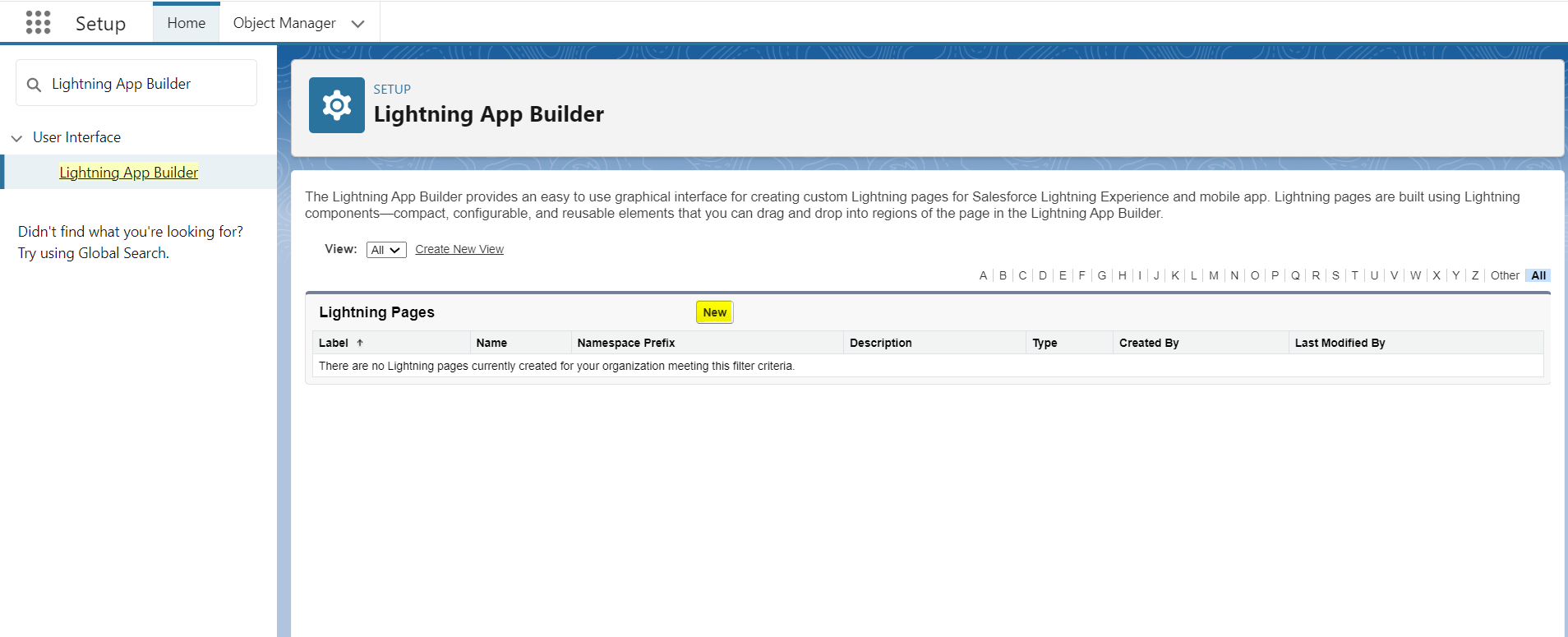Filter pages by letter K
The width and height of the screenshot is (1568, 637).
tap(1175, 275)
